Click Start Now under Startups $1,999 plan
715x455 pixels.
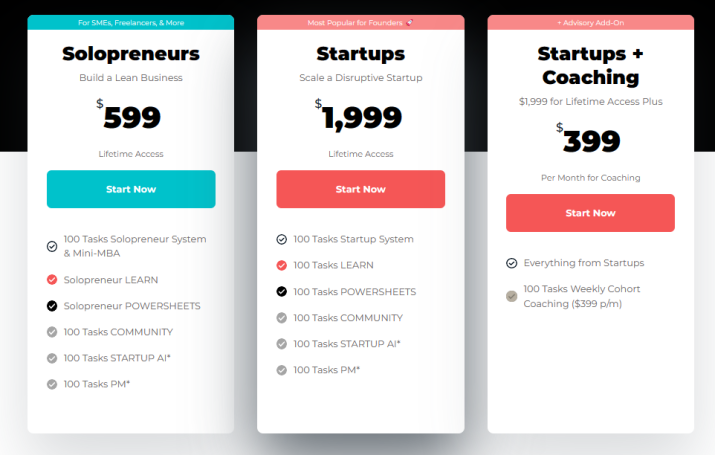tap(361, 189)
